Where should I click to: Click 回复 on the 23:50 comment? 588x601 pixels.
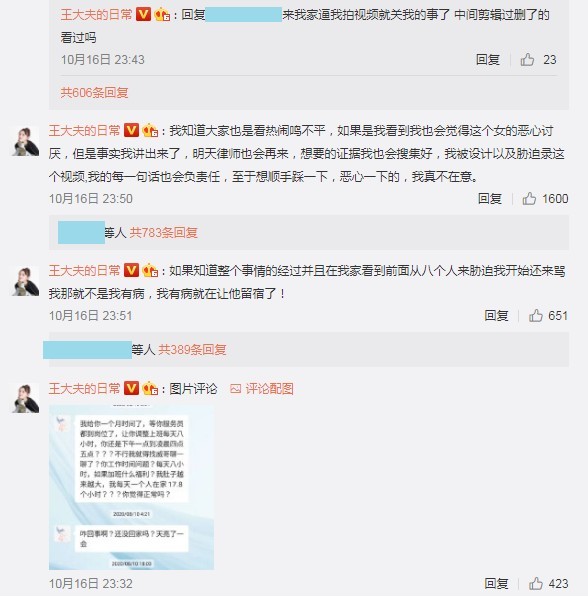489,199
